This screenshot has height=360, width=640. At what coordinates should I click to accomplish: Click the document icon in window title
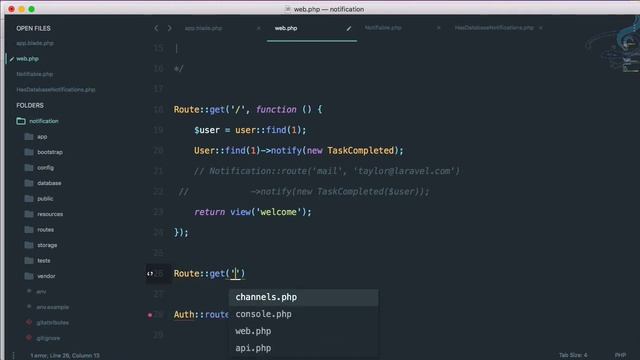click(287, 9)
